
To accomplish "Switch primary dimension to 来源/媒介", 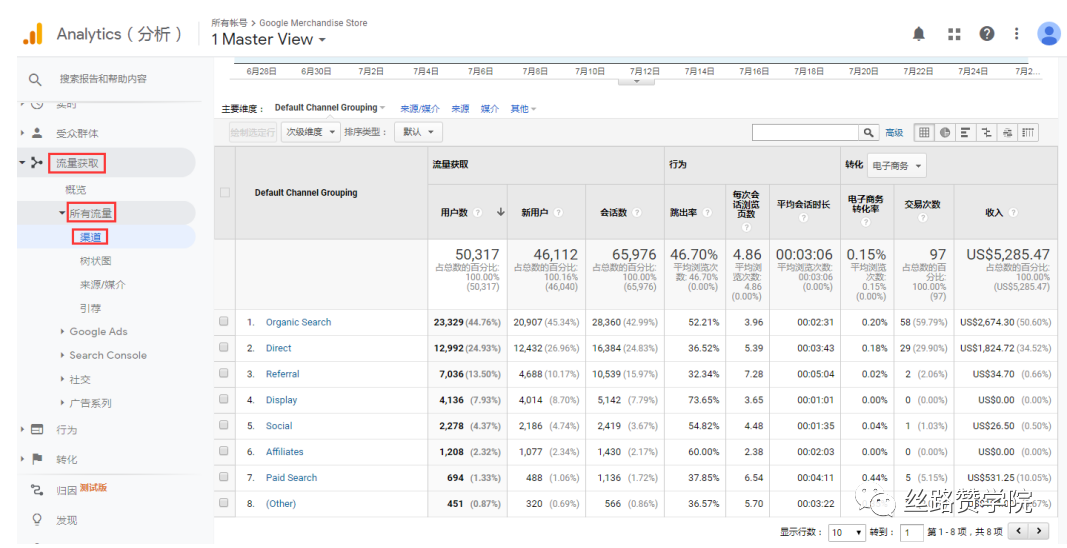I will click(x=420, y=108).
